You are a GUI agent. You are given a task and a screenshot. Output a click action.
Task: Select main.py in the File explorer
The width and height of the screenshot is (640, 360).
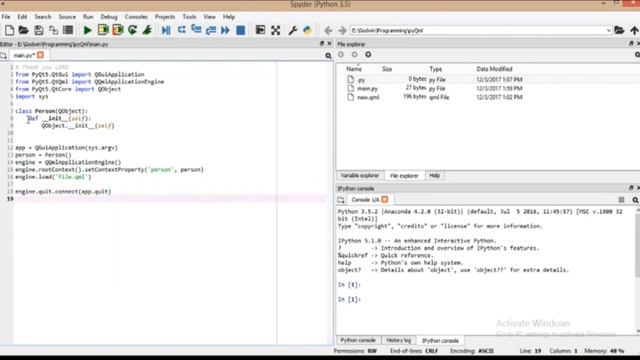pyautogui.click(x=367, y=89)
